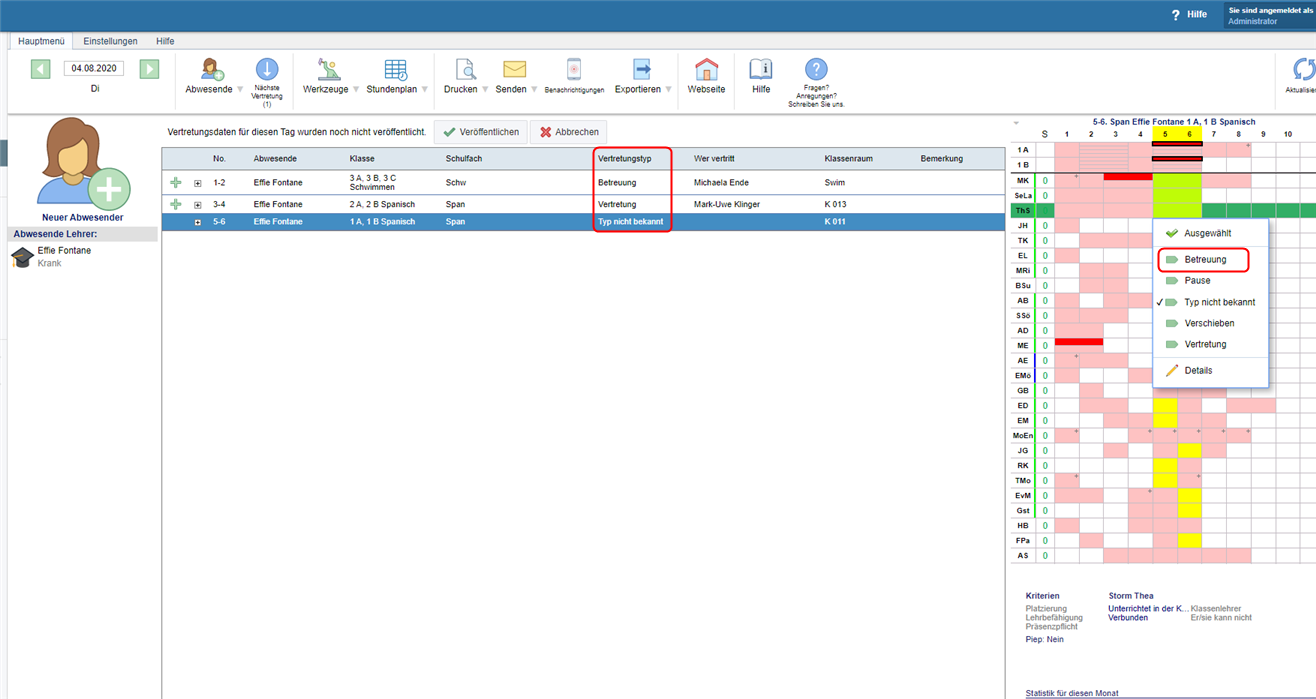Click the Senden envelope icon
Screen dimensions: 1316x699
(x=514, y=69)
